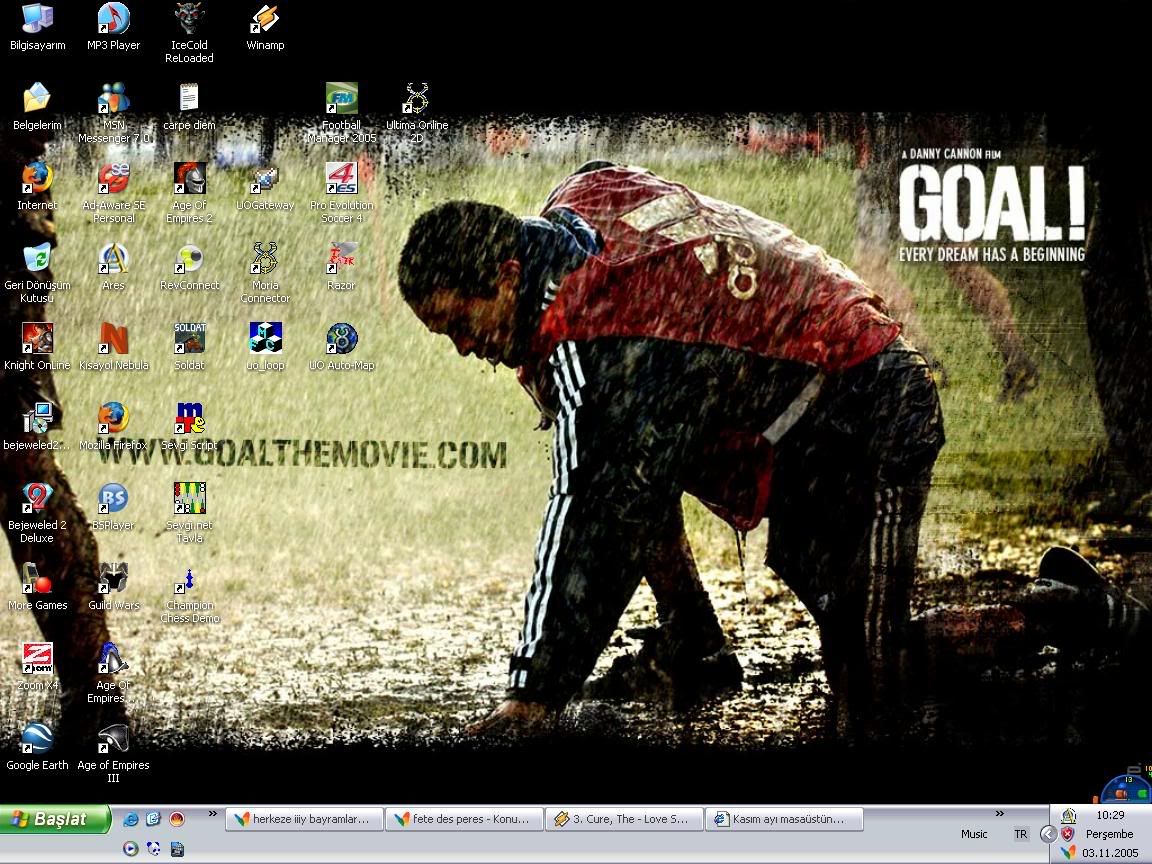This screenshot has width=1152, height=864.
Task: Launch MSN Messenger 7.0 shortcut
Action: (113, 113)
